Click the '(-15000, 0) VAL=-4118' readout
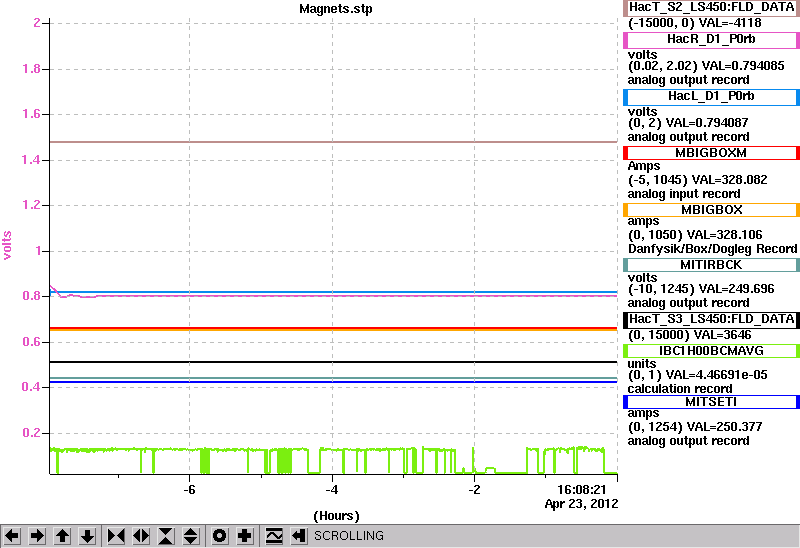Image resolution: width=800 pixels, height=548 pixels. point(695,23)
